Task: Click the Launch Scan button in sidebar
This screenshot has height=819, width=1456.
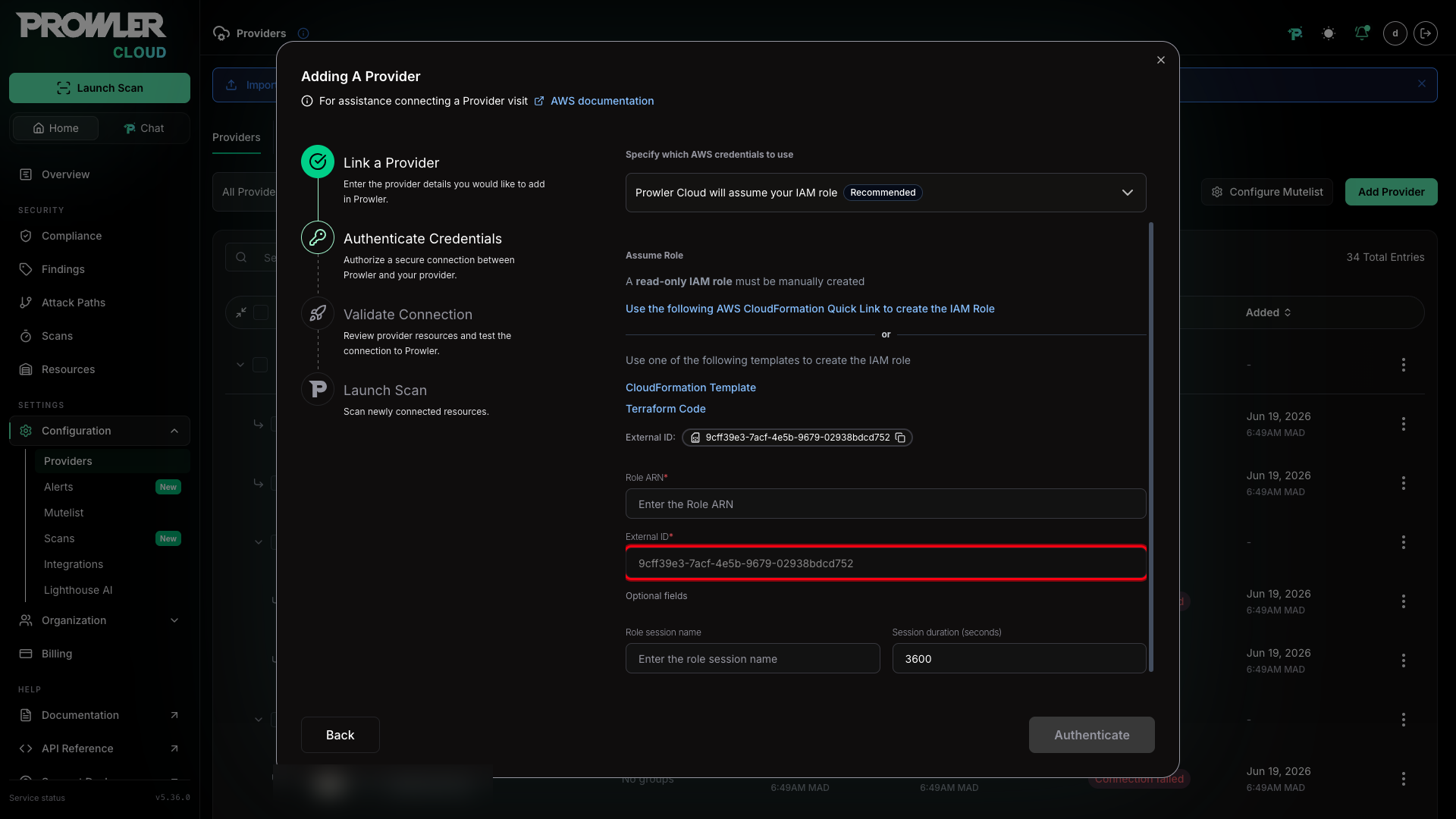Action: 99,88
